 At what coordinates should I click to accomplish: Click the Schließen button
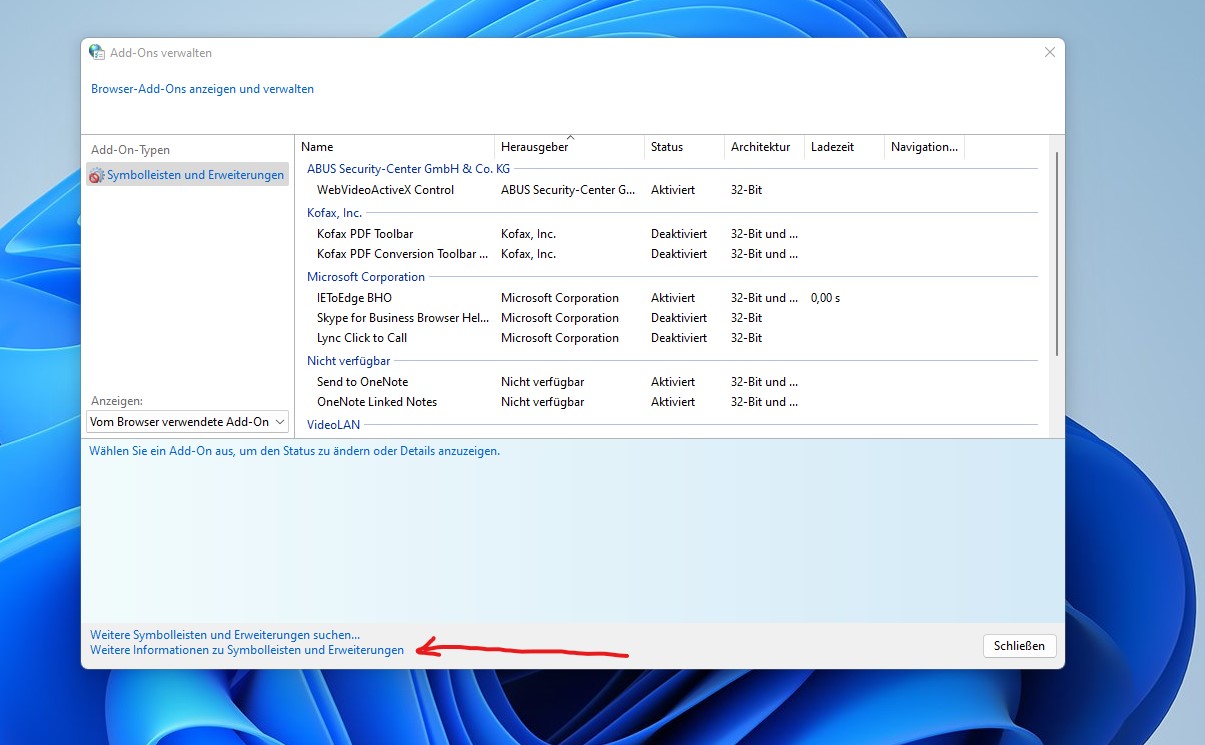(x=1019, y=646)
